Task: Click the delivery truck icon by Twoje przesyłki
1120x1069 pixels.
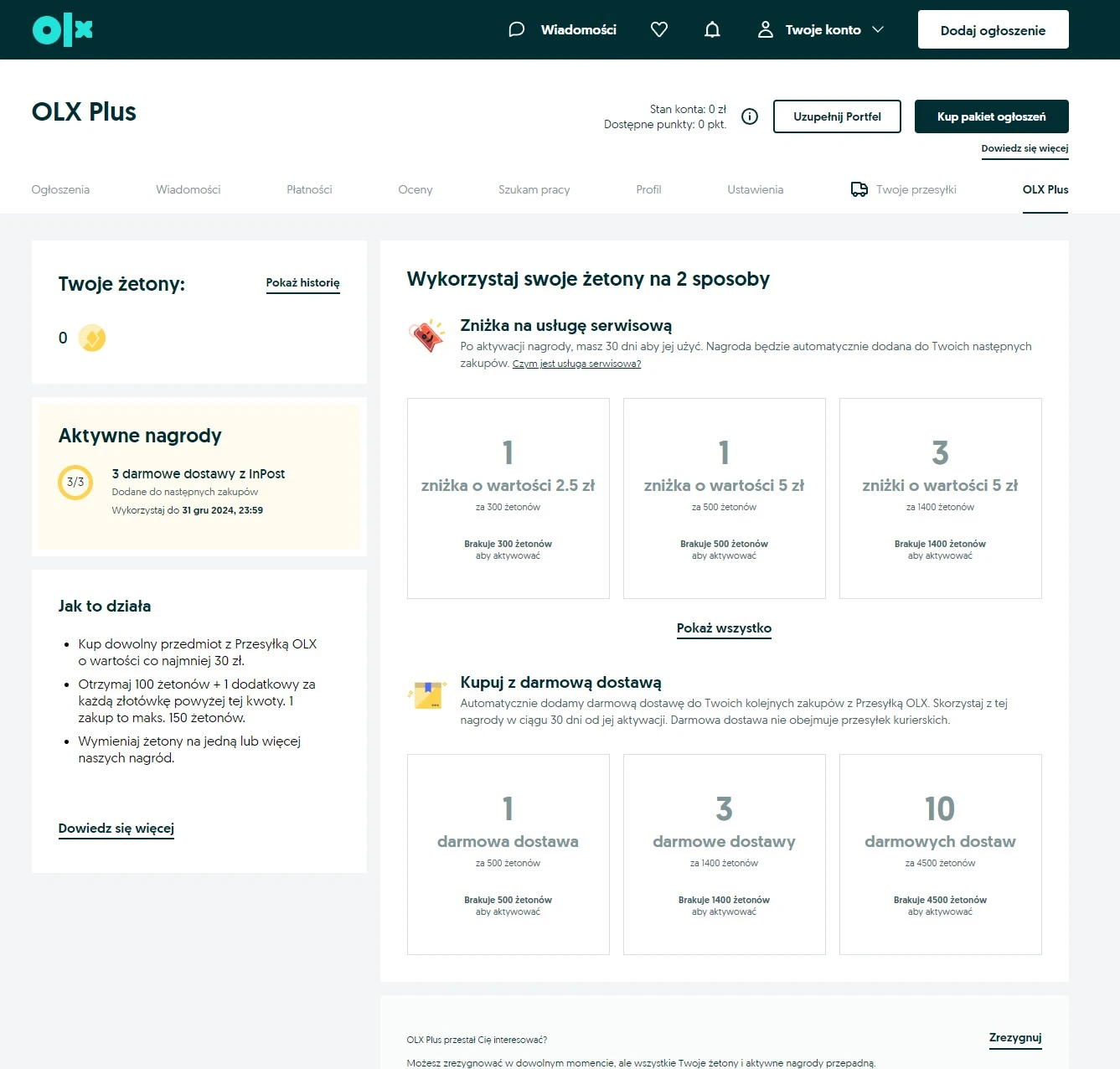Action: (x=859, y=189)
